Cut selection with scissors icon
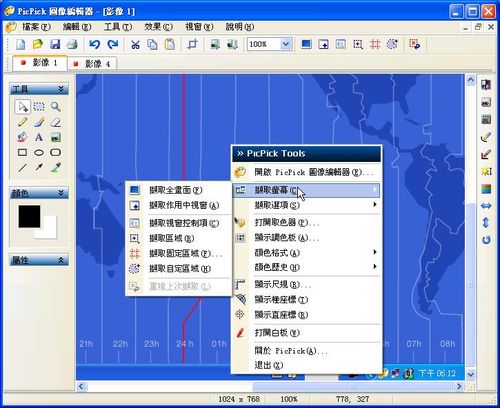 pyautogui.click(x=135, y=44)
